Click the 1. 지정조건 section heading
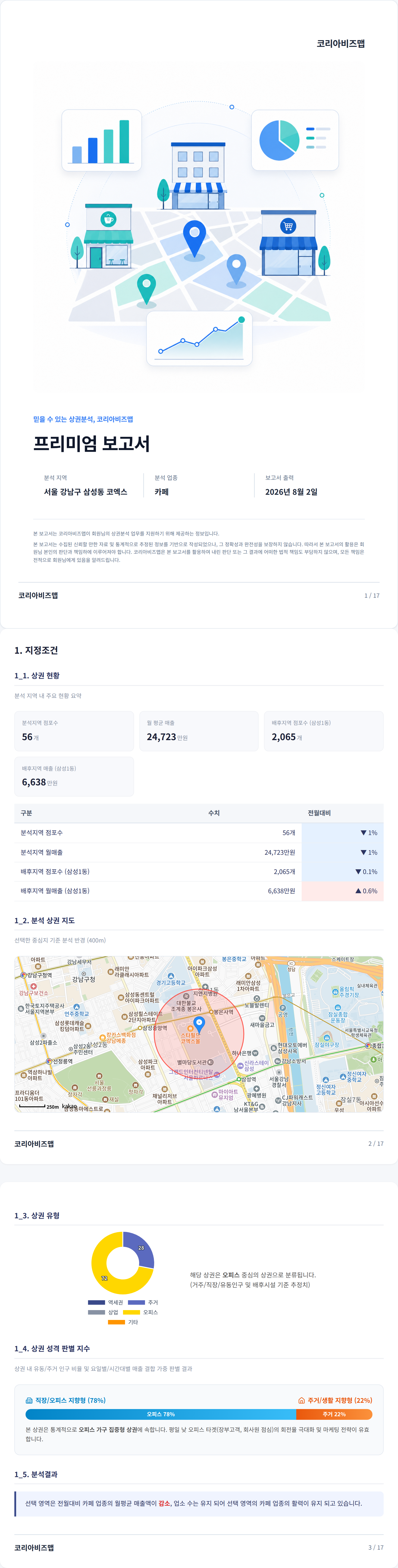The height and width of the screenshot is (1568, 398). point(36,650)
